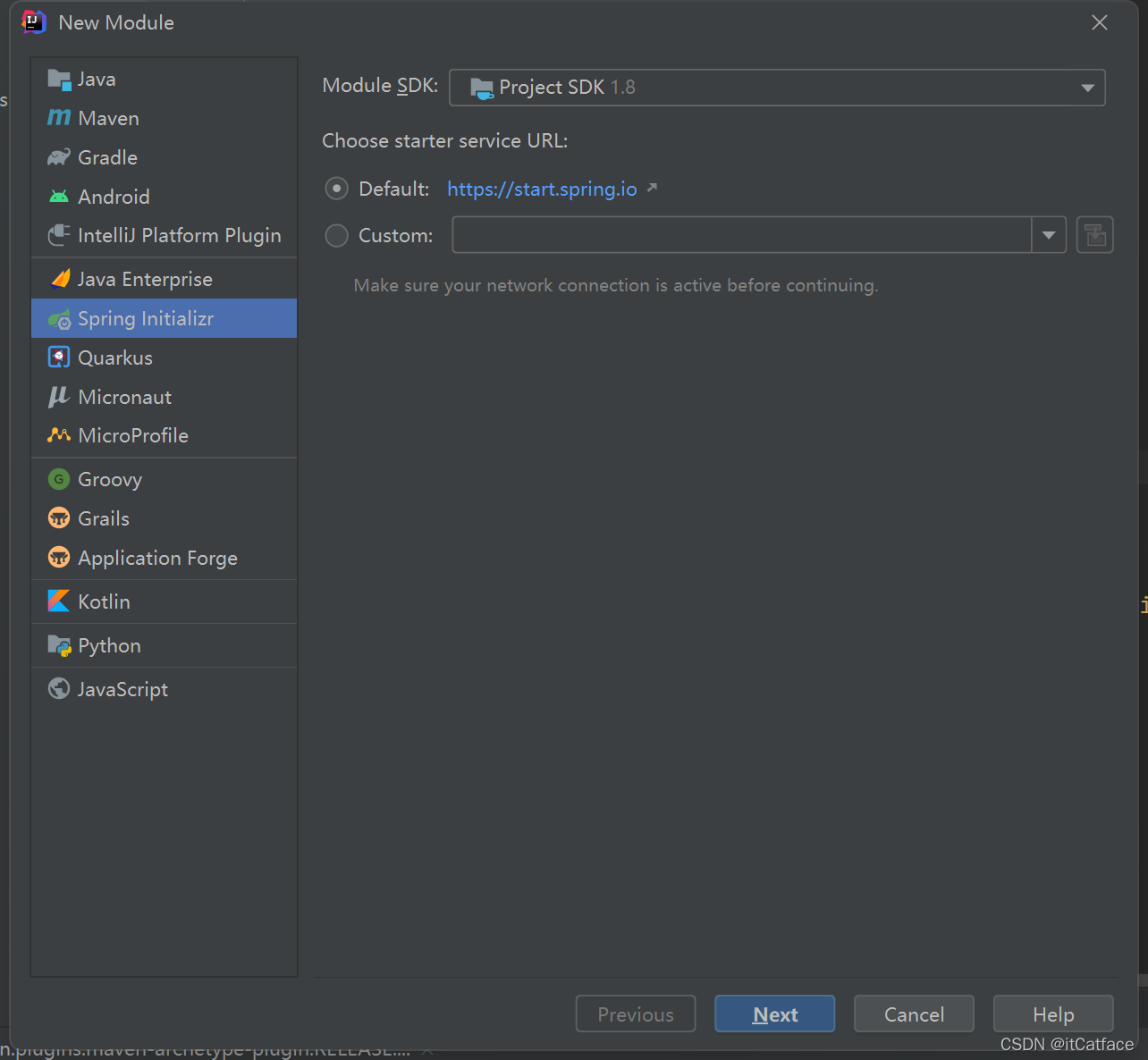Select the IntelliJ Platform Plugin icon
The width and height of the screenshot is (1148, 1060).
tap(59, 235)
